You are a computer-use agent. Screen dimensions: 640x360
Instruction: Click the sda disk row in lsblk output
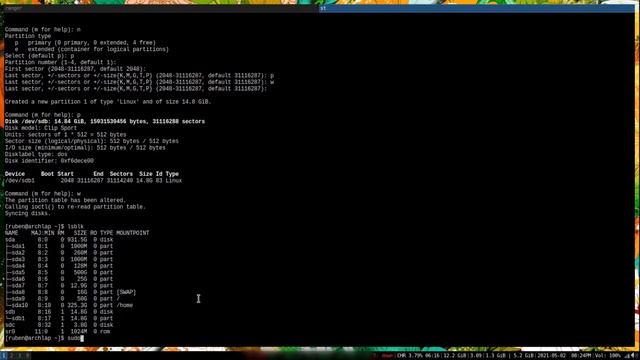pos(59,240)
